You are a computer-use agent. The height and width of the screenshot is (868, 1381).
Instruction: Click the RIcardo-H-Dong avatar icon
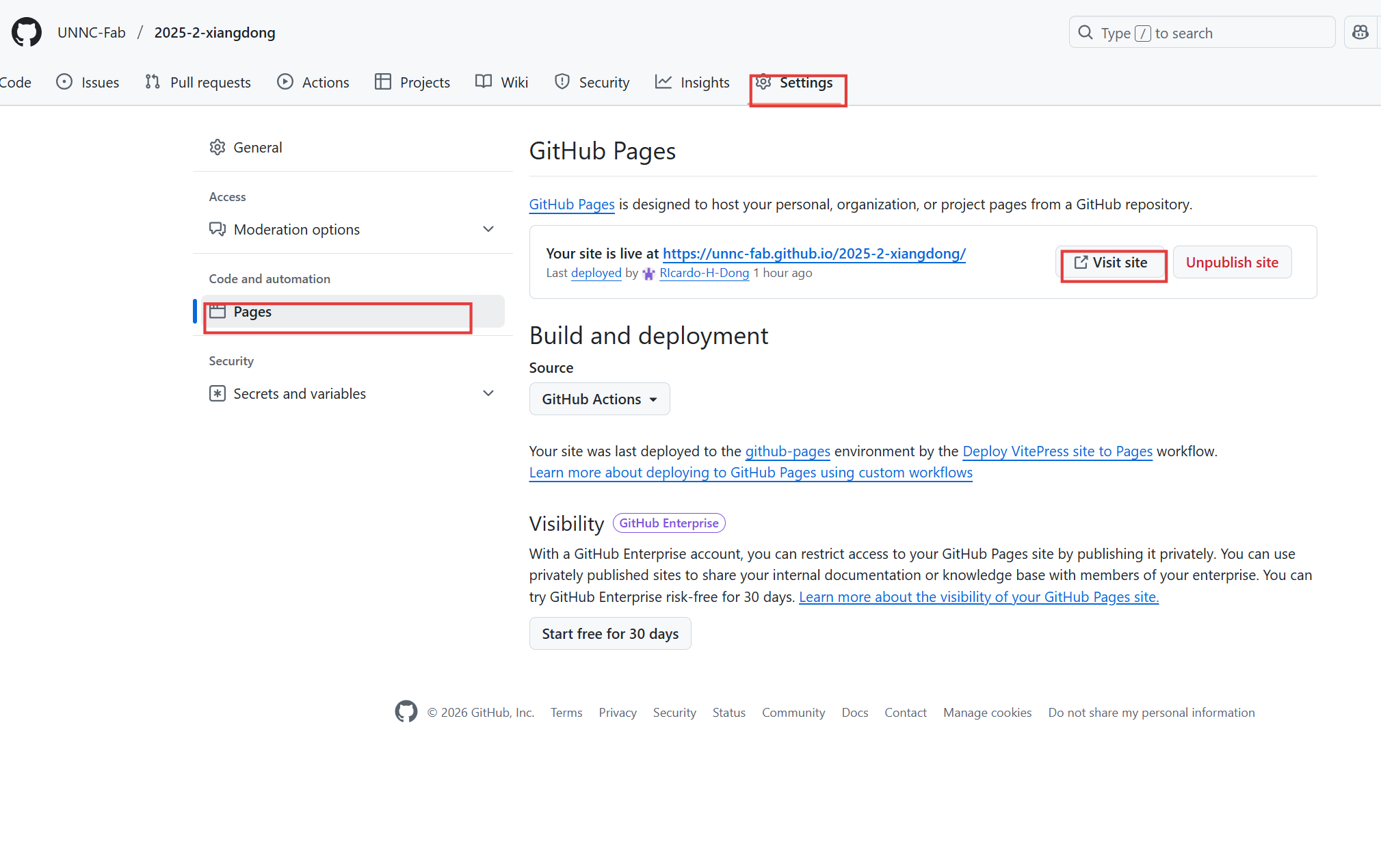click(648, 274)
